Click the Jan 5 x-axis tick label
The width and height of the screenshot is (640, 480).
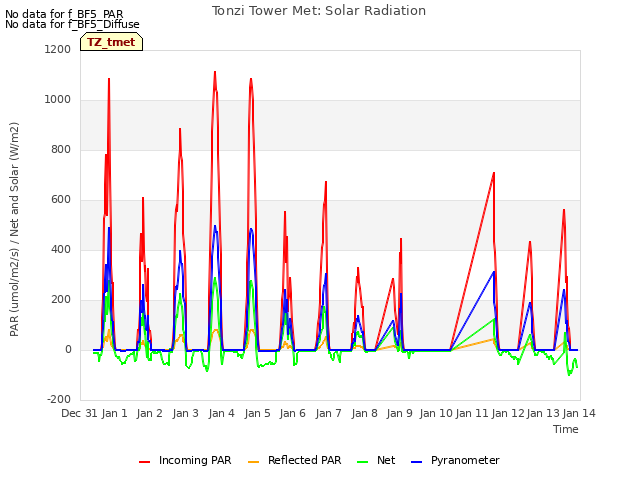point(258,413)
